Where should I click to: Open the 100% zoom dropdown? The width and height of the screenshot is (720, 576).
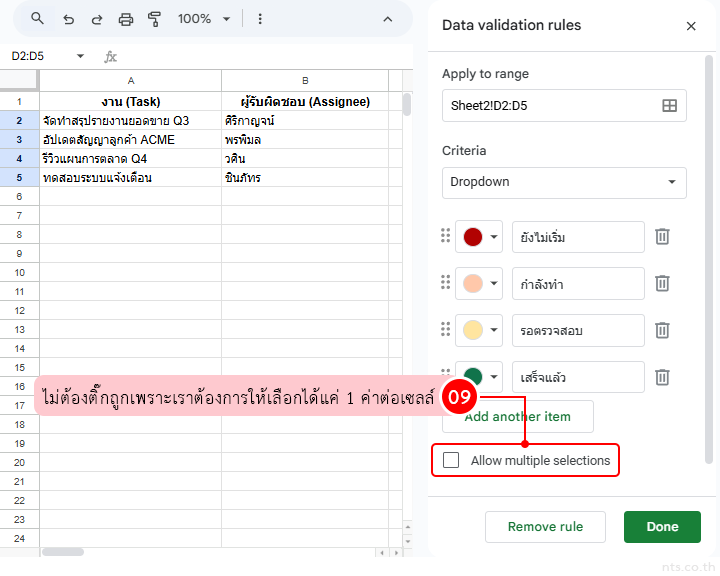(203, 19)
